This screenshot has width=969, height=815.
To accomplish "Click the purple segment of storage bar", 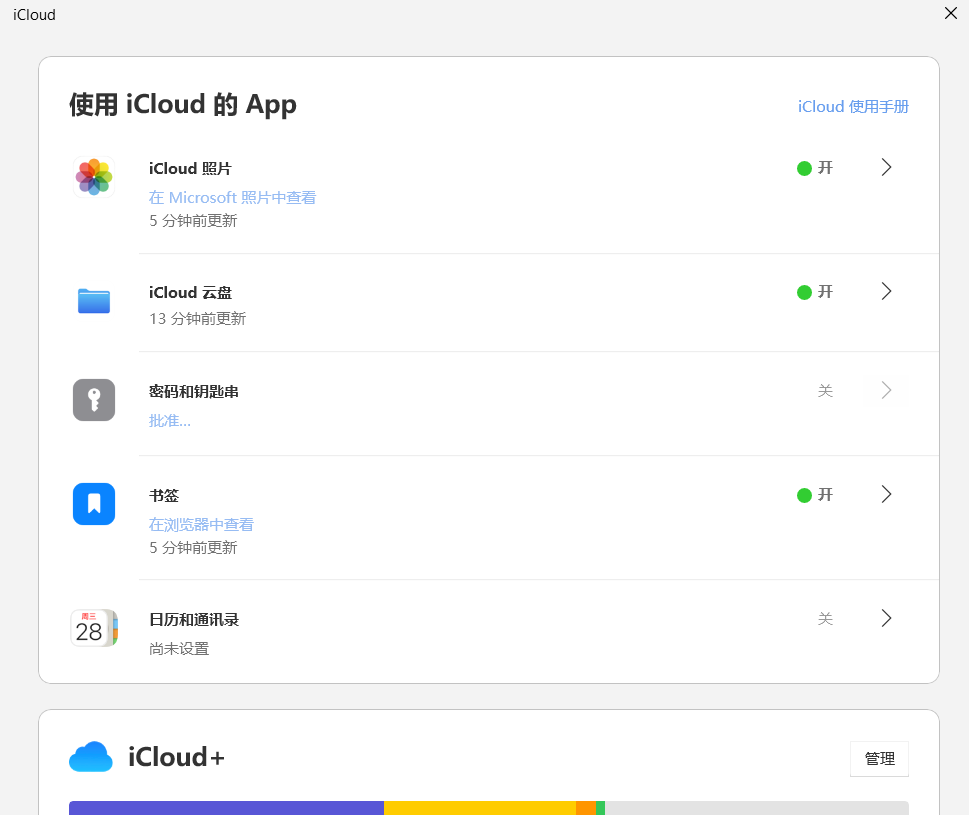I will coord(226,808).
